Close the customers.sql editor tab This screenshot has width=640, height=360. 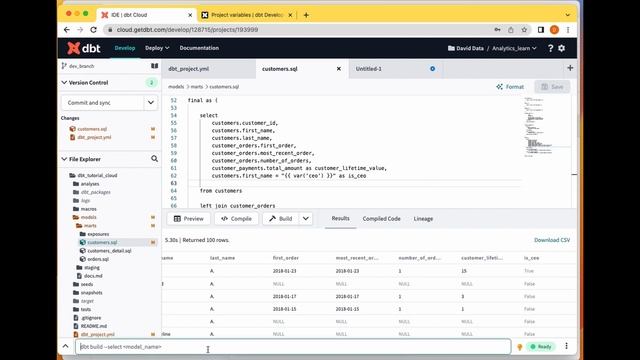pyautogui.click(x=338, y=69)
